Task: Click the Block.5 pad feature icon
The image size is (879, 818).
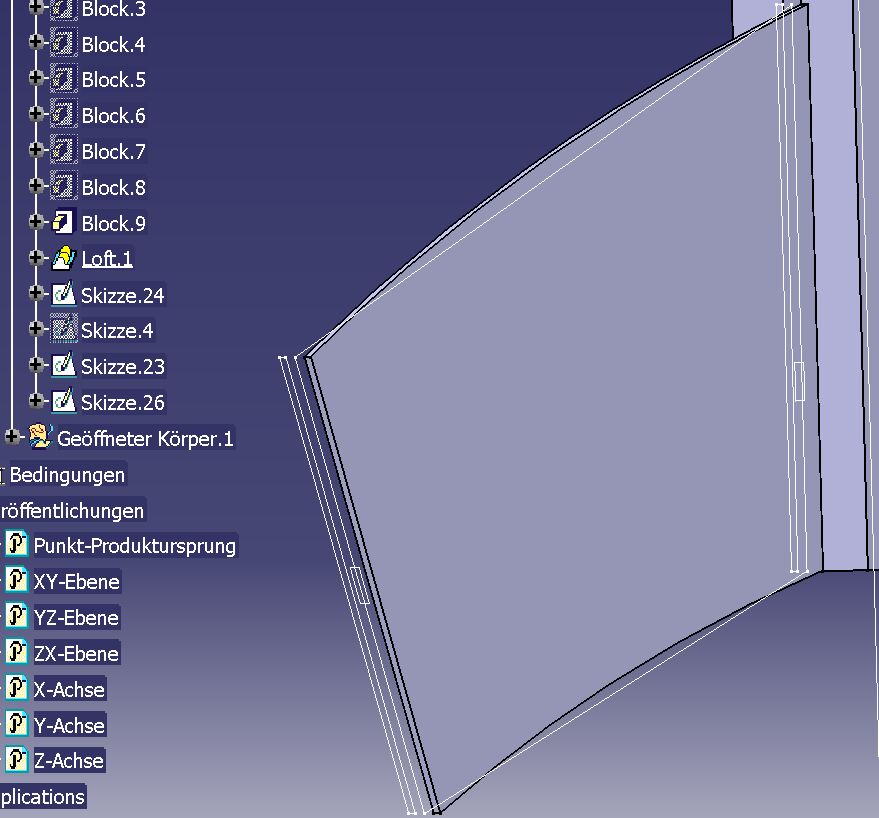Action: [63, 78]
